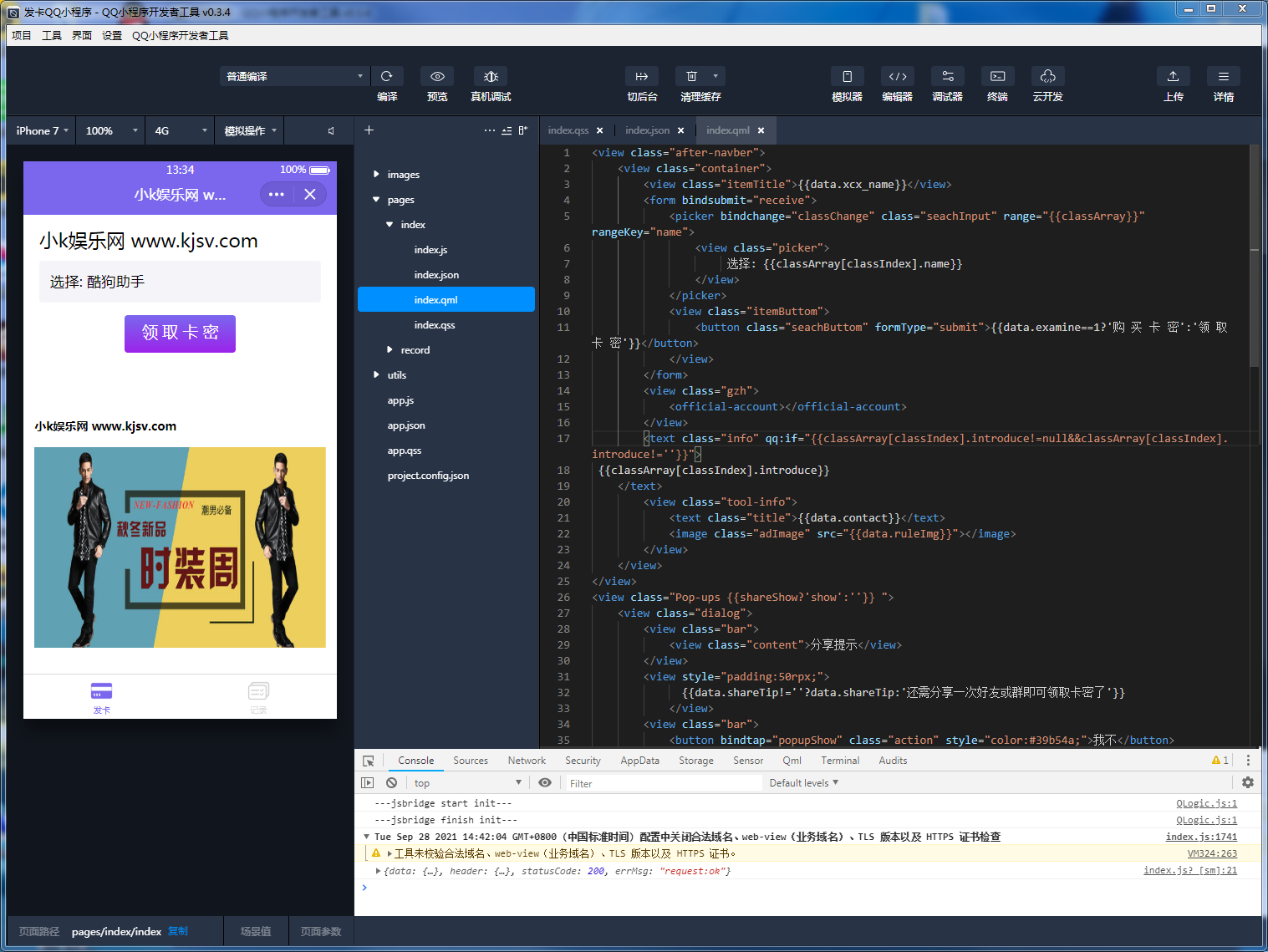Open the 工具 menu in the menu bar

52,35
